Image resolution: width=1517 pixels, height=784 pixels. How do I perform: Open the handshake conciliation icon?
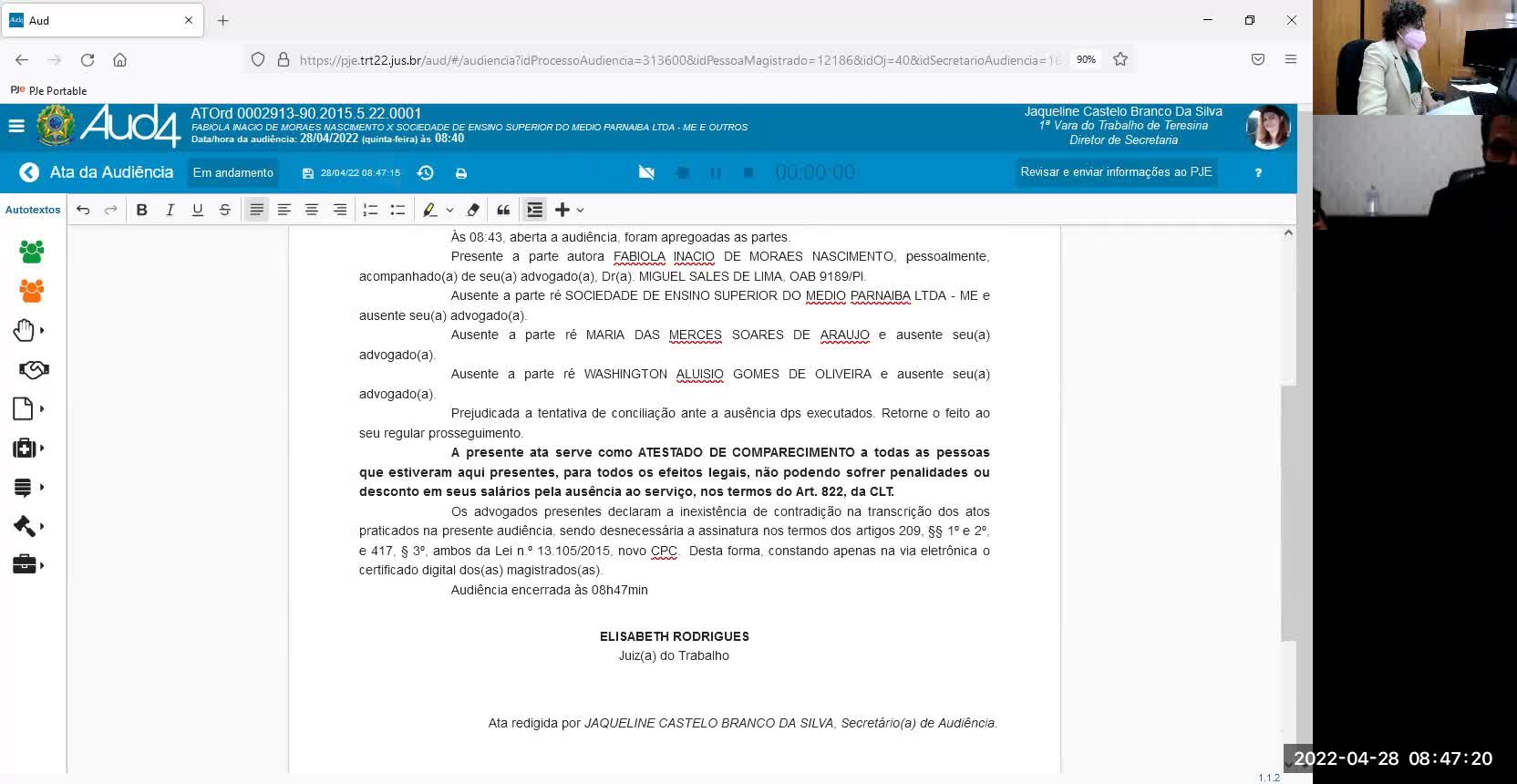point(33,369)
